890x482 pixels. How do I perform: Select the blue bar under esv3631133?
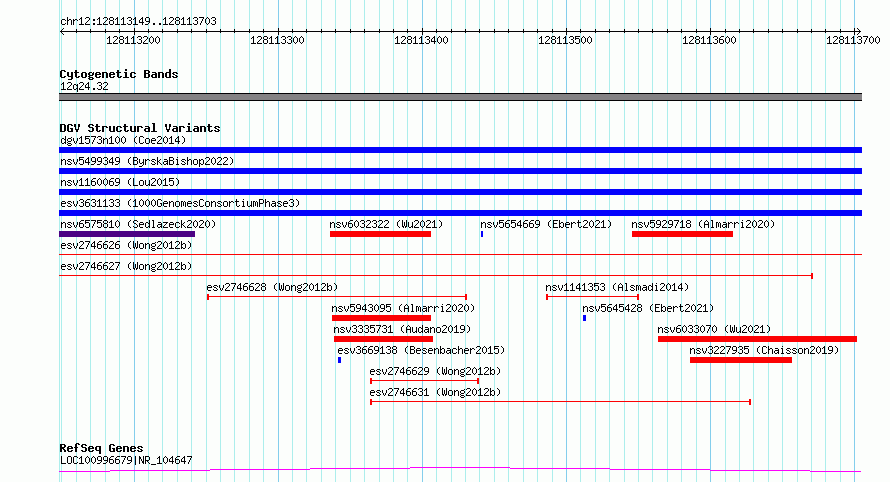click(x=460, y=213)
